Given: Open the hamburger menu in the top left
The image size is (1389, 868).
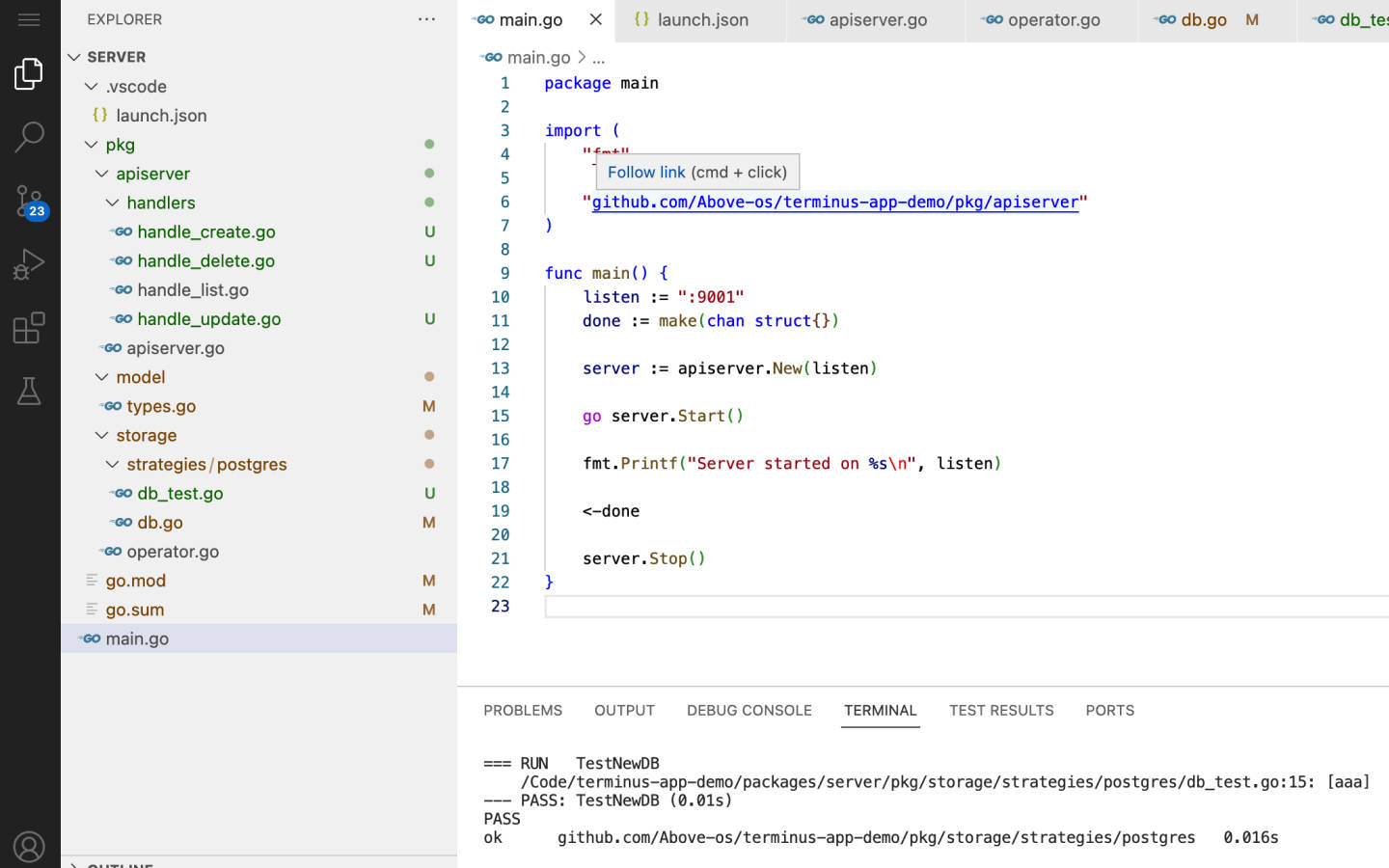Looking at the screenshot, I should tap(29, 17).
